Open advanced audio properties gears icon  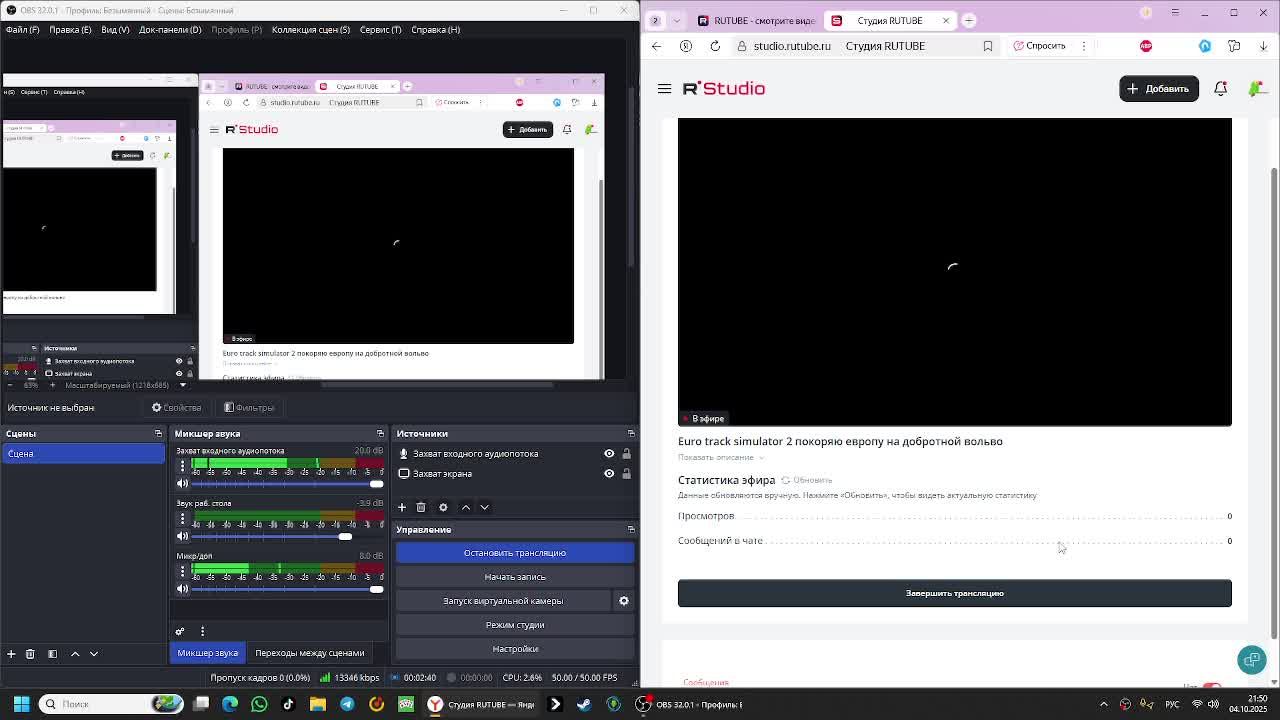tap(180, 631)
